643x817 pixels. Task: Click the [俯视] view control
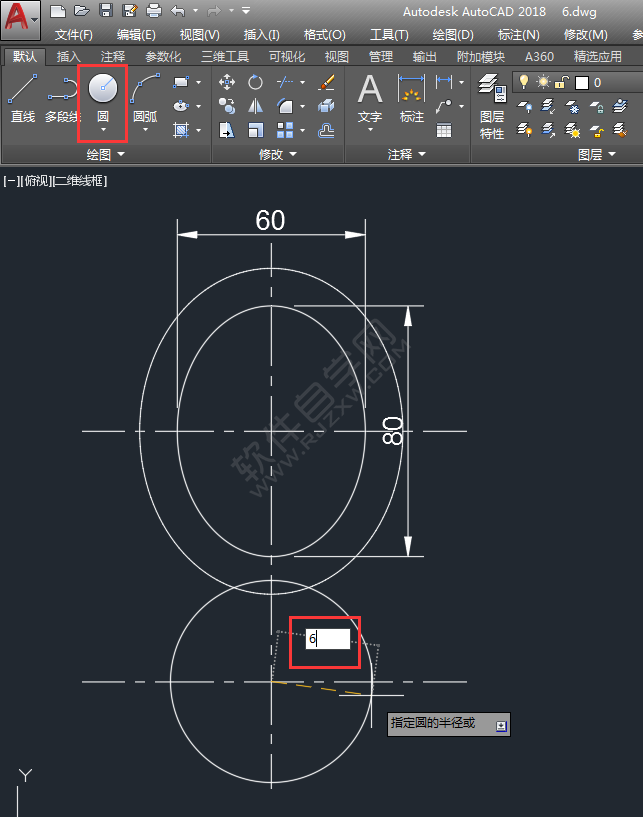[36, 181]
